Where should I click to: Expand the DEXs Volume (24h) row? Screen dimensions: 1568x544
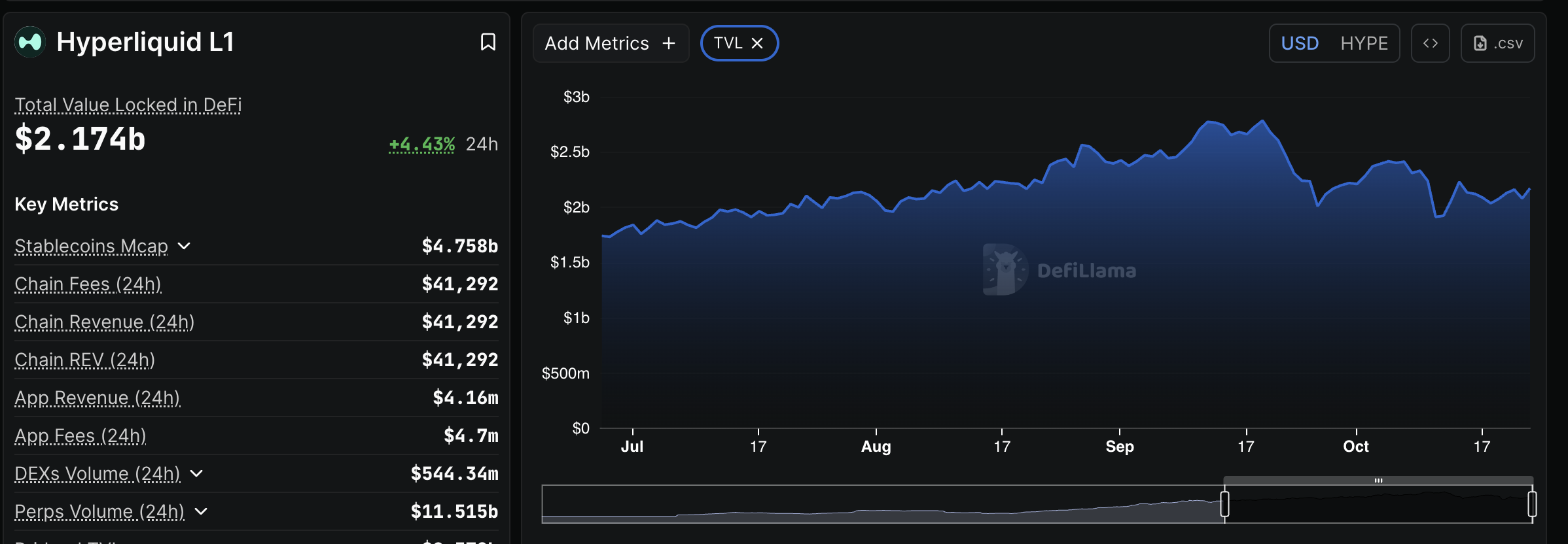click(x=196, y=473)
